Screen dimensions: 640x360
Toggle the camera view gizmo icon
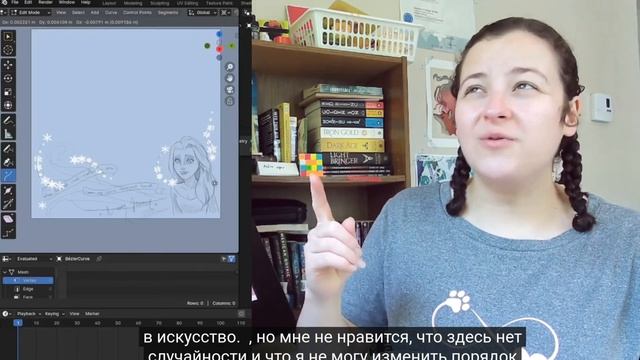coord(230,89)
